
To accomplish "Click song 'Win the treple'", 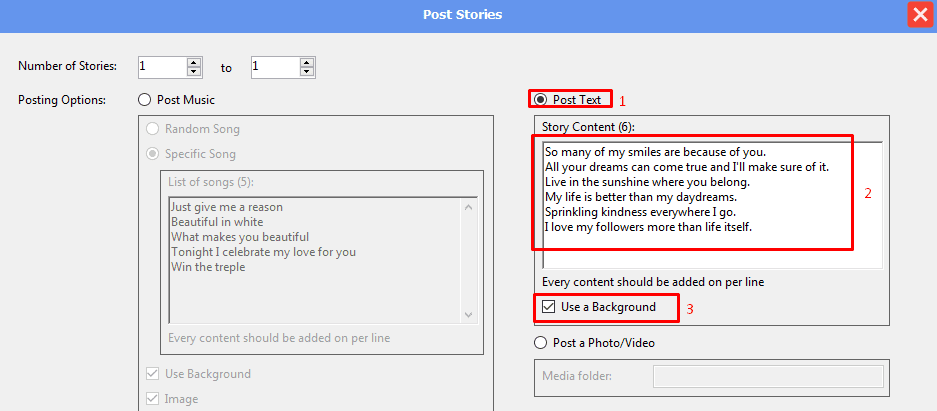I will [x=208, y=267].
